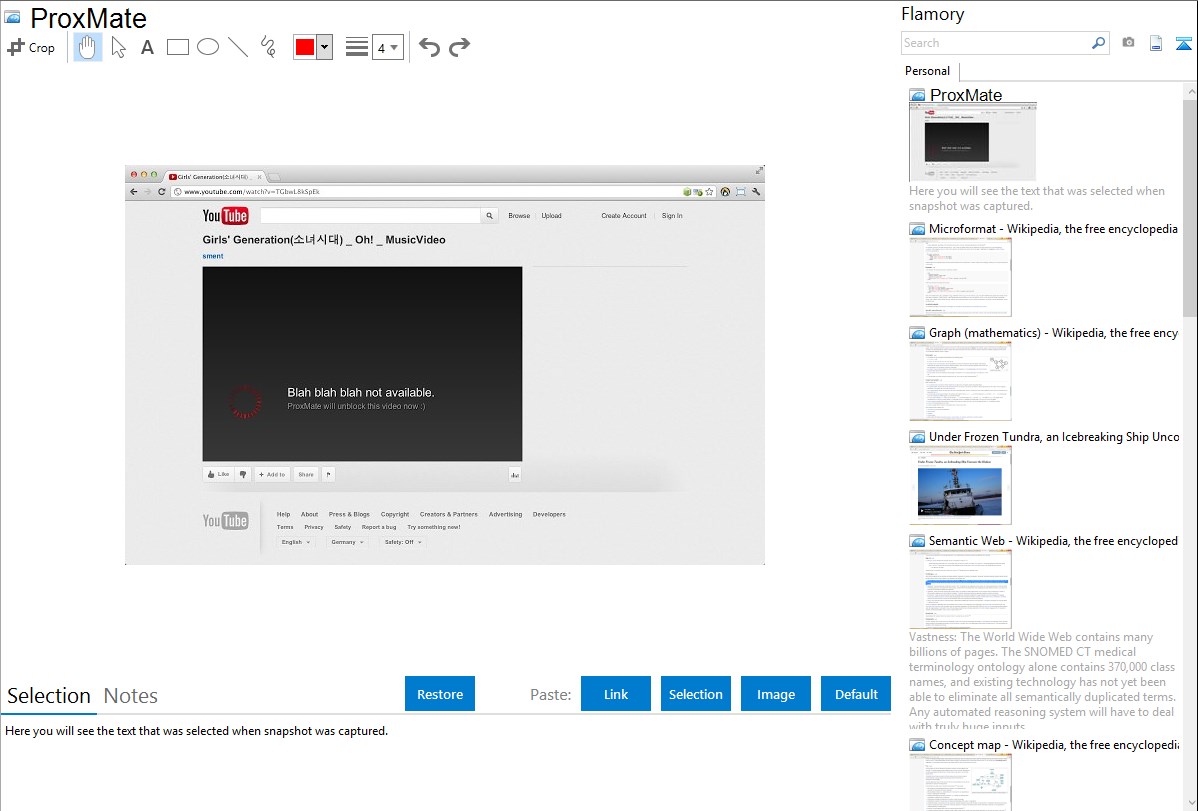Switch to the Notes tab

click(x=131, y=696)
